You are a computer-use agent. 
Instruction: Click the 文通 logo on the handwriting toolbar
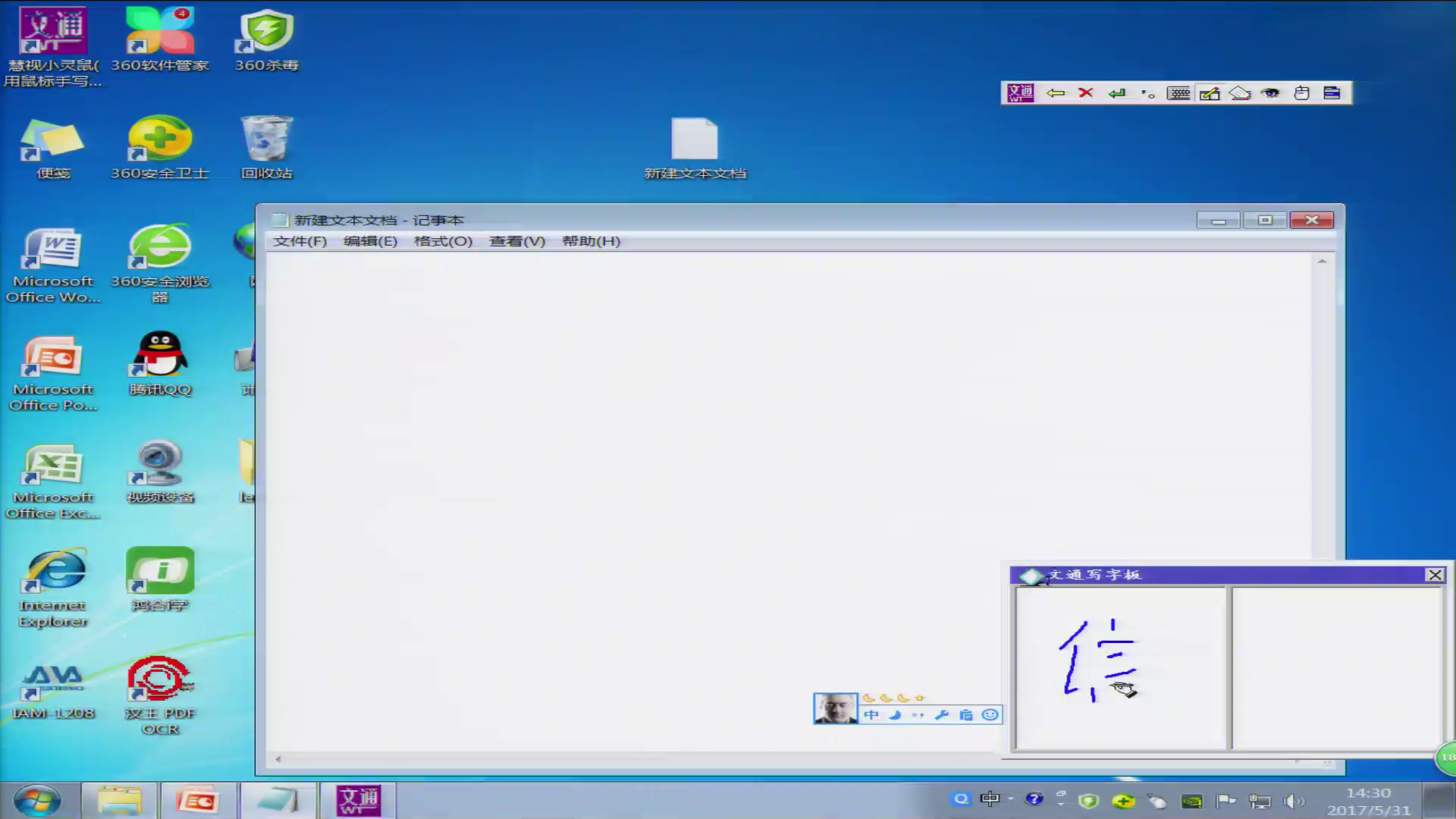(x=1020, y=93)
